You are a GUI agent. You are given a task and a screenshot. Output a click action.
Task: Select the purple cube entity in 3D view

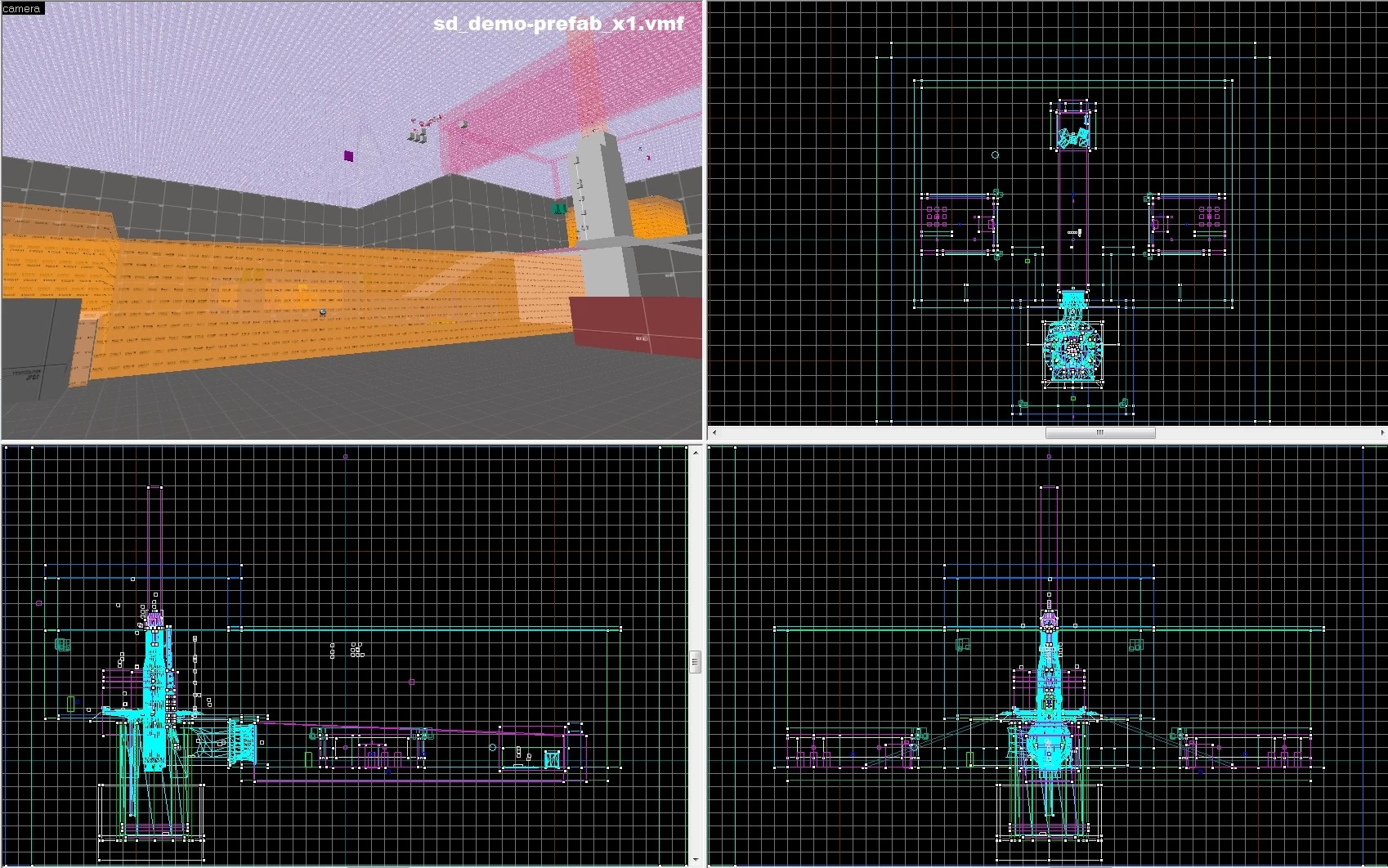coord(348,156)
